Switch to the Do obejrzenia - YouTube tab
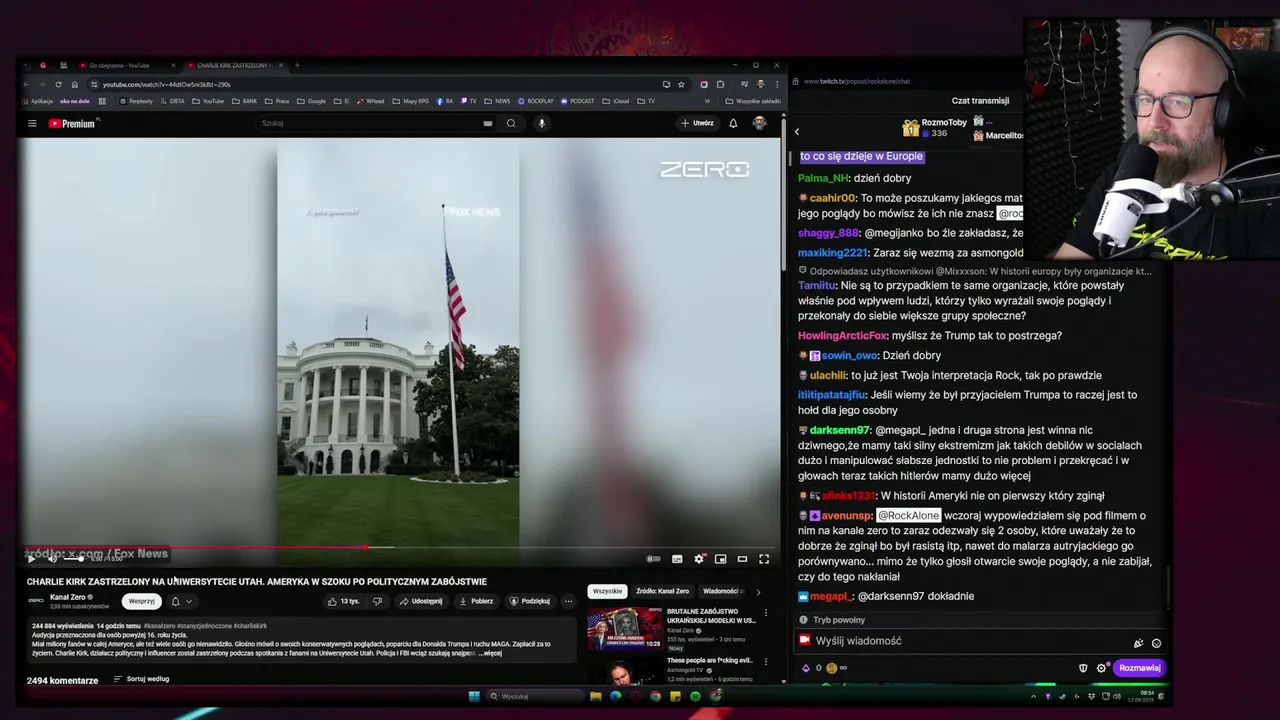1280x720 pixels. [x=128, y=65]
